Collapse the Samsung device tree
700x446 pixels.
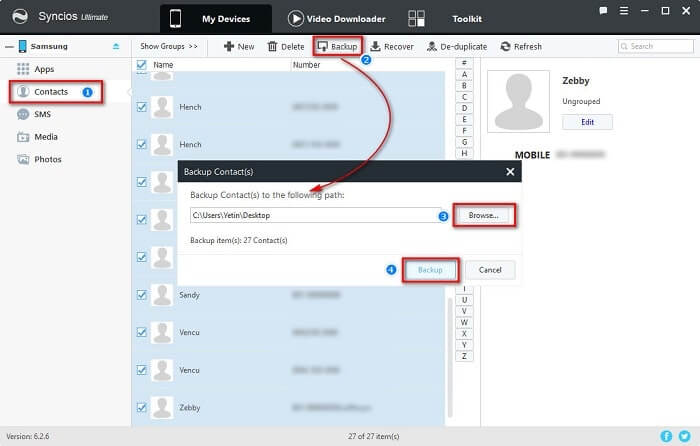[9, 46]
